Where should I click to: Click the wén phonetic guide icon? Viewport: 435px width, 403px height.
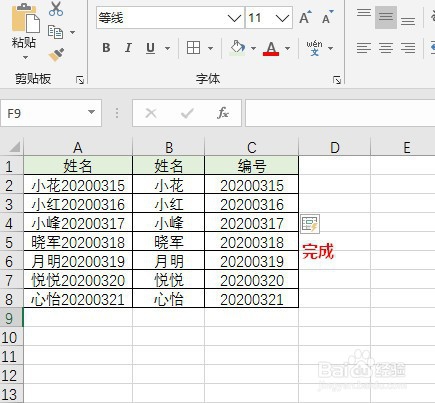(314, 48)
